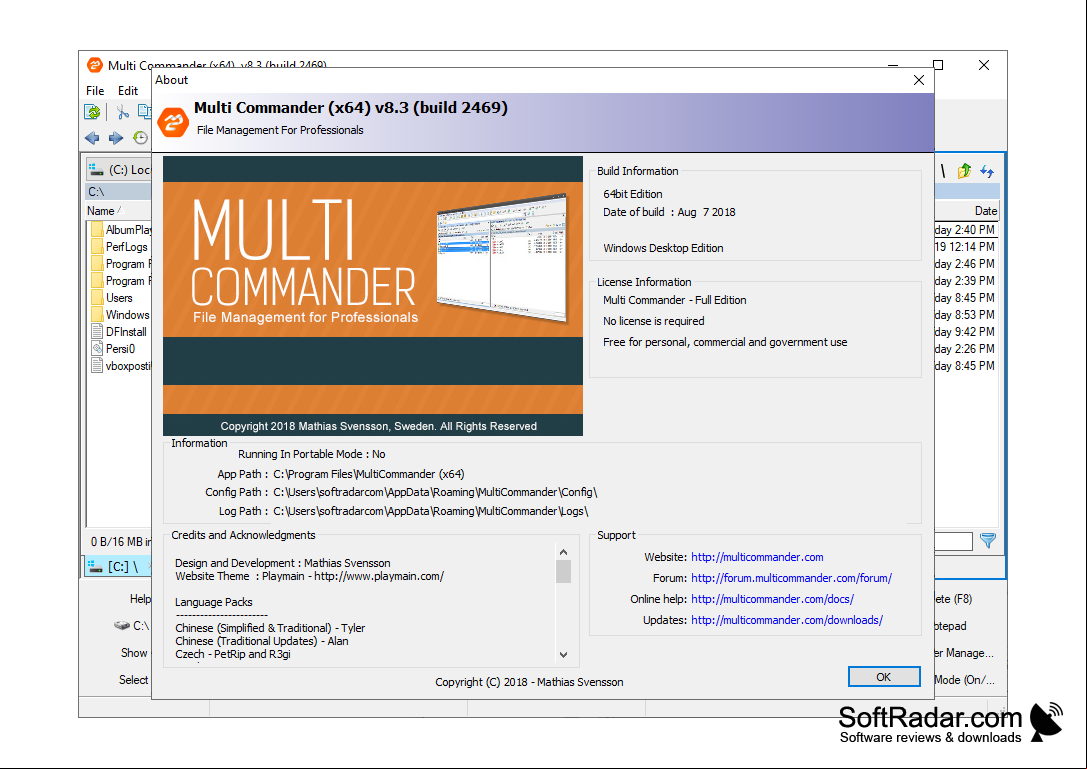Click the Copy documents icon in main toolbar
The image size is (1087, 769).
tap(144, 111)
